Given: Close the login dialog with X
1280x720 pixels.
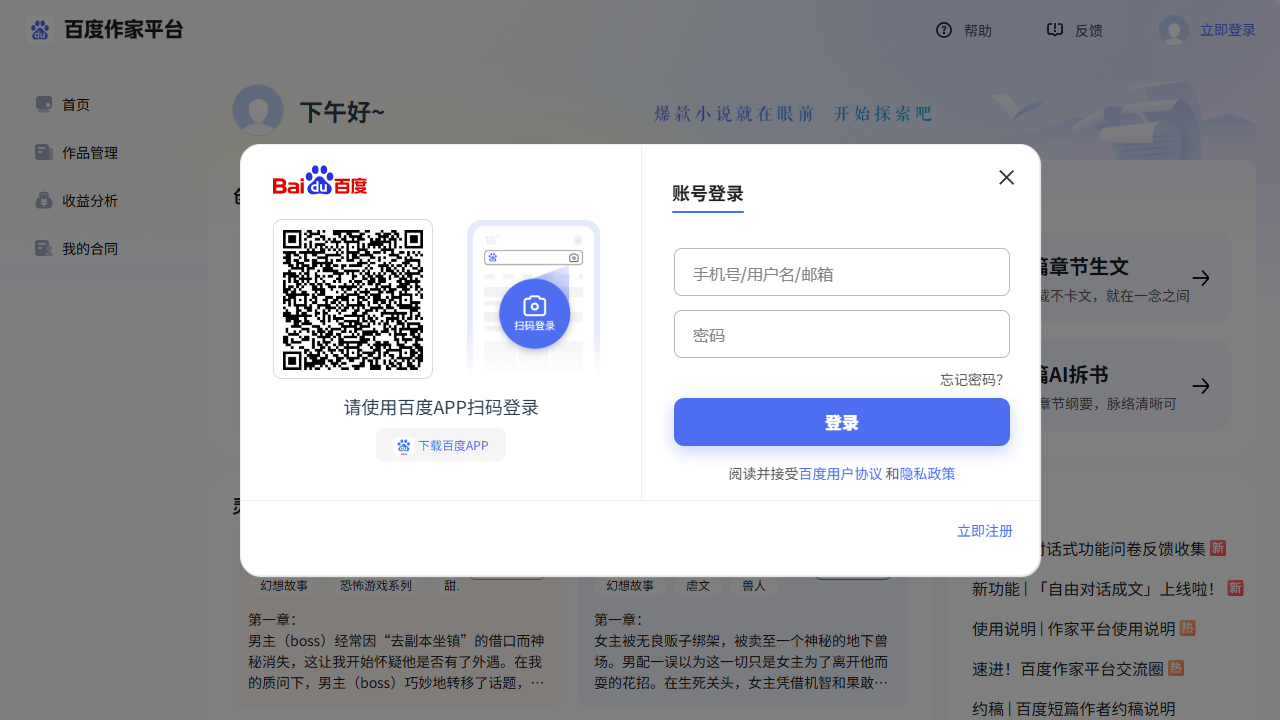Looking at the screenshot, I should (x=1006, y=177).
